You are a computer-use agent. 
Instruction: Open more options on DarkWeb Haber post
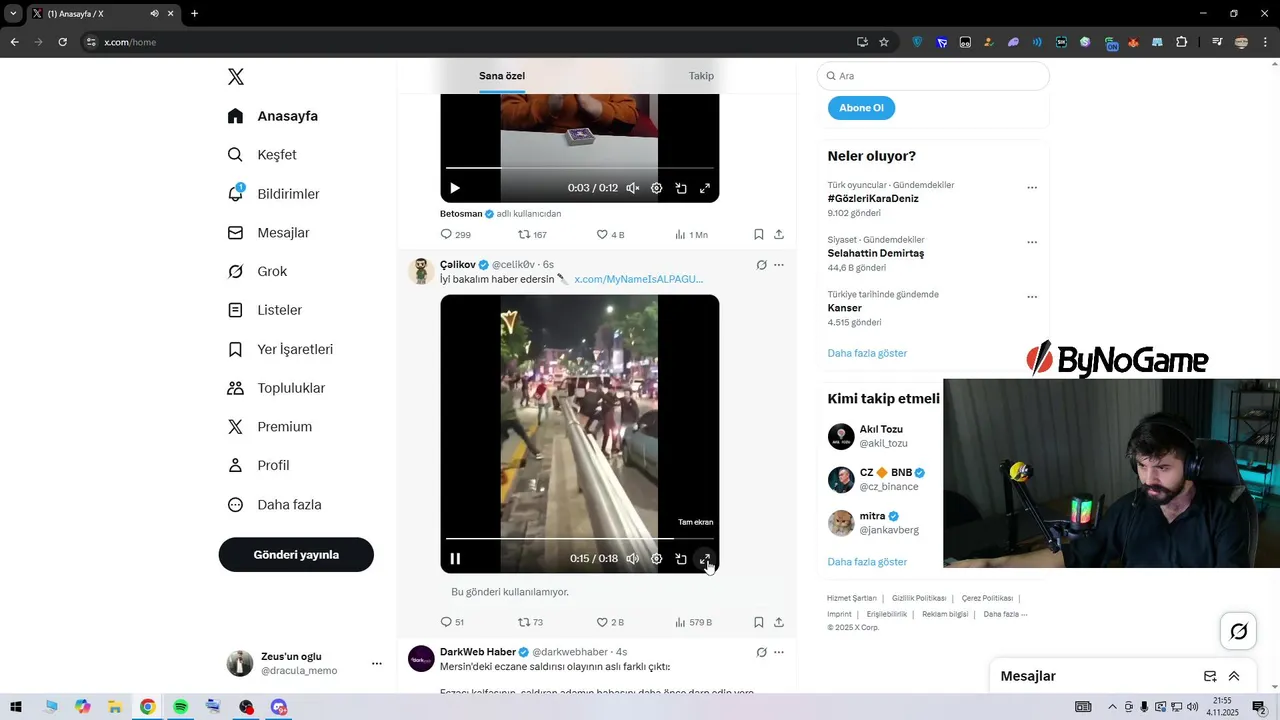click(779, 652)
